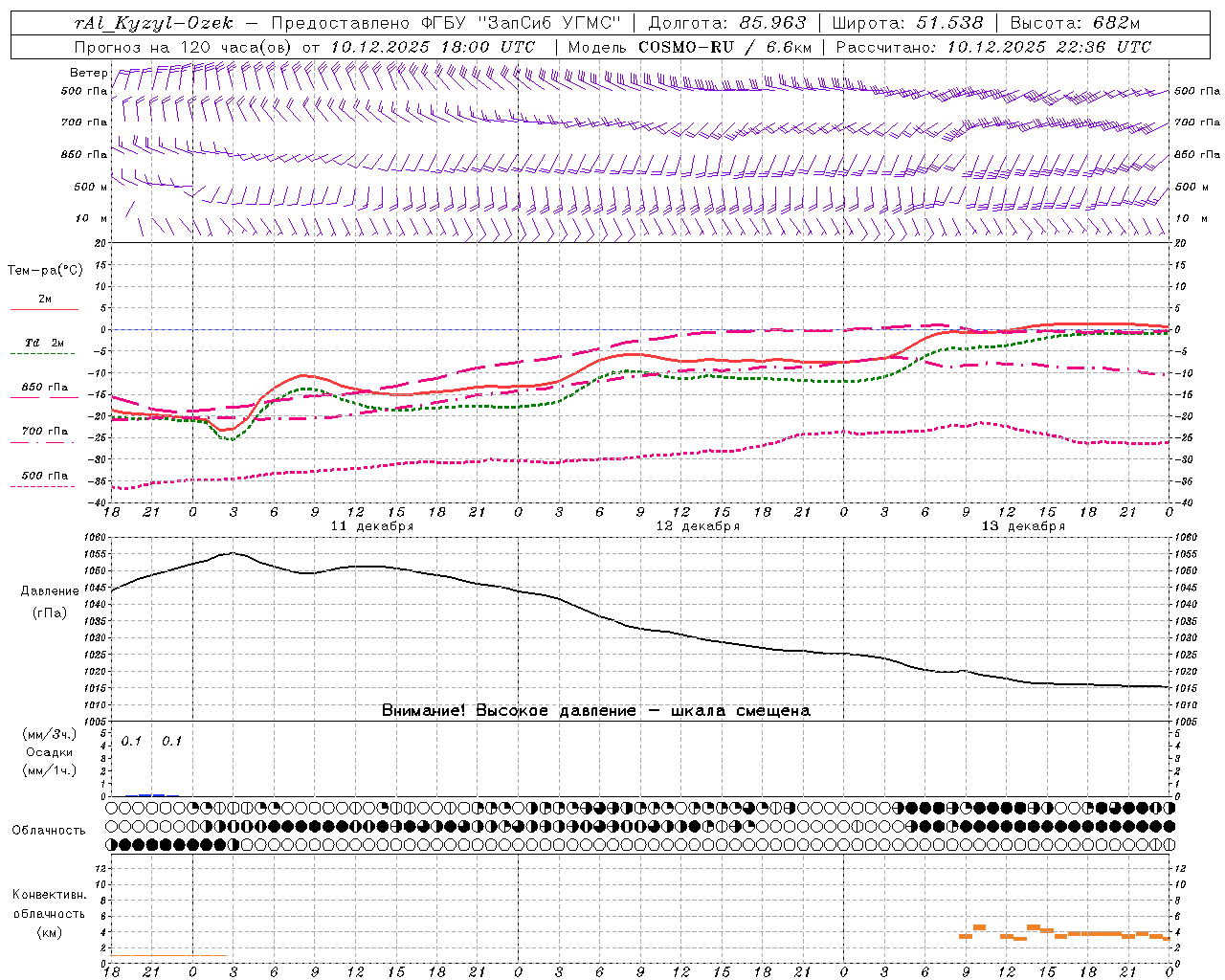This screenshot has height=980, width=1225.
Task: Click the Конвективн. label text
Action: (50, 895)
